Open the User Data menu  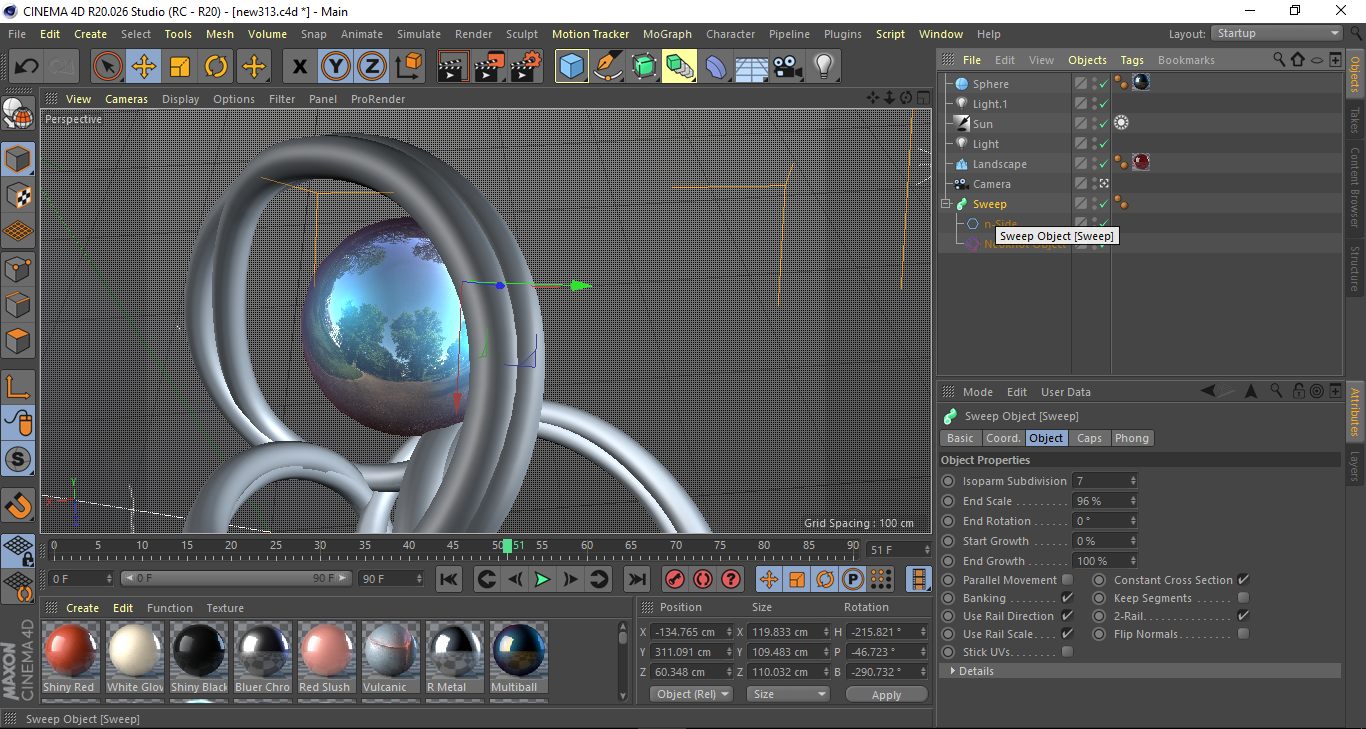1065,392
